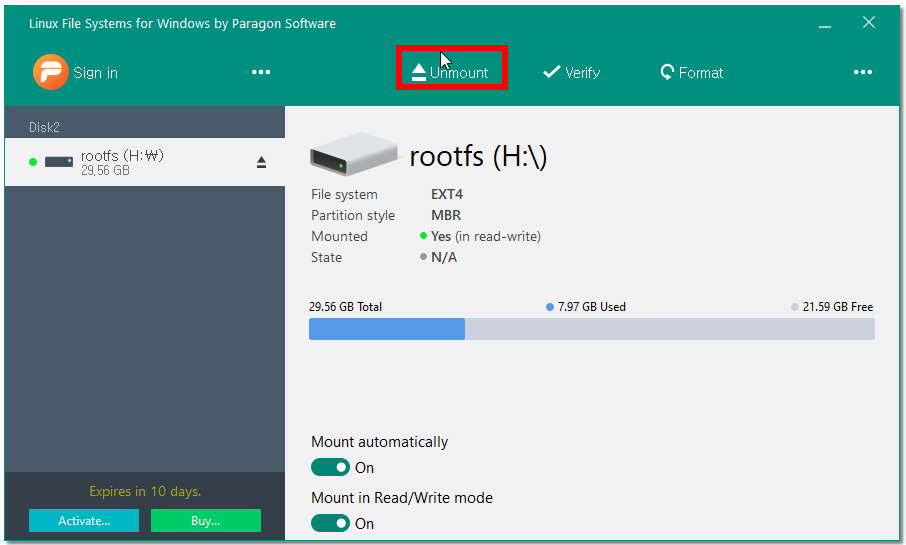
Task: Format the selected volume
Action: 692,72
